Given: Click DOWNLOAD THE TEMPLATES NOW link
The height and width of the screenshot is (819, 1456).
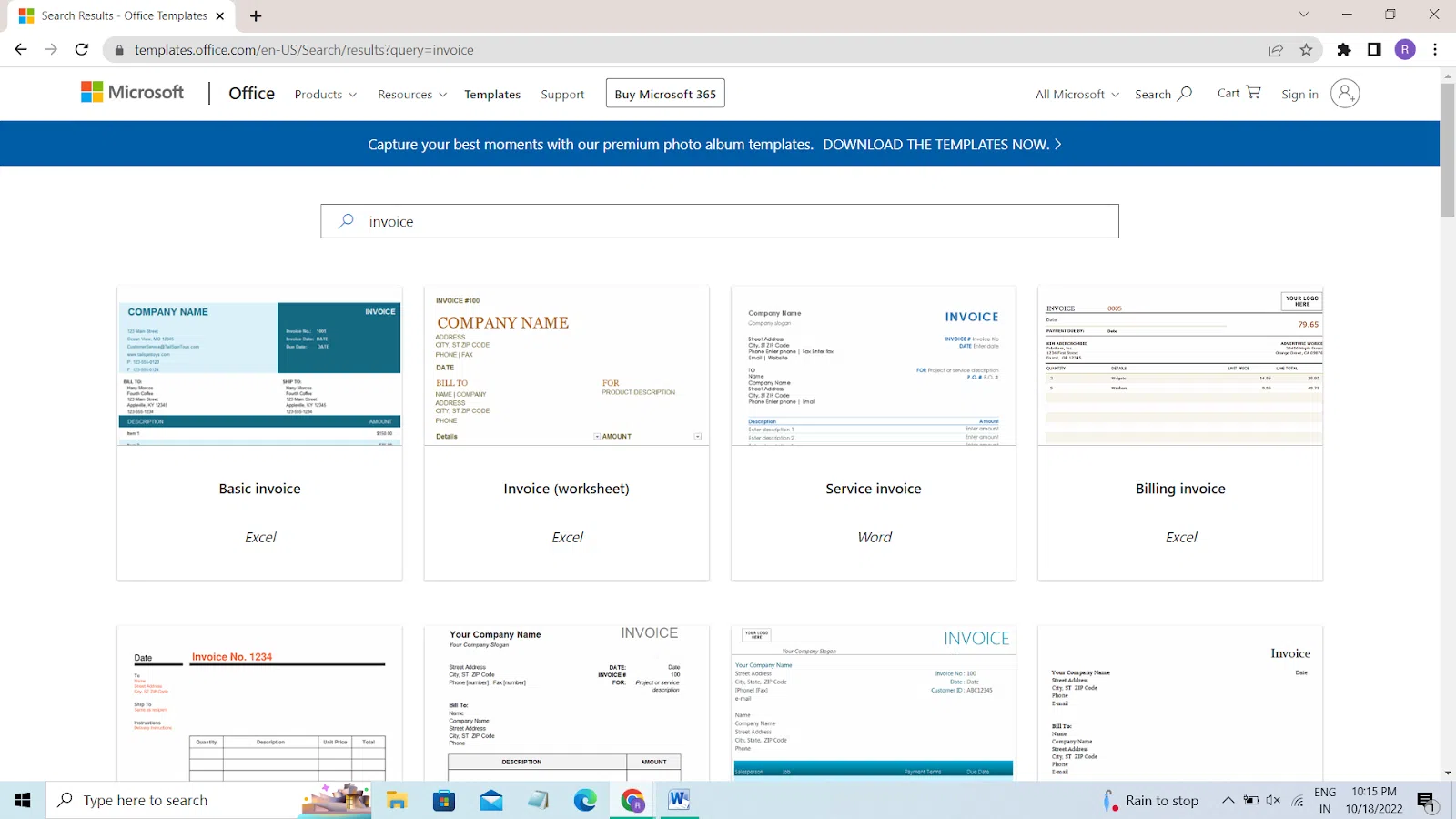Looking at the screenshot, I should tap(942, 144).
